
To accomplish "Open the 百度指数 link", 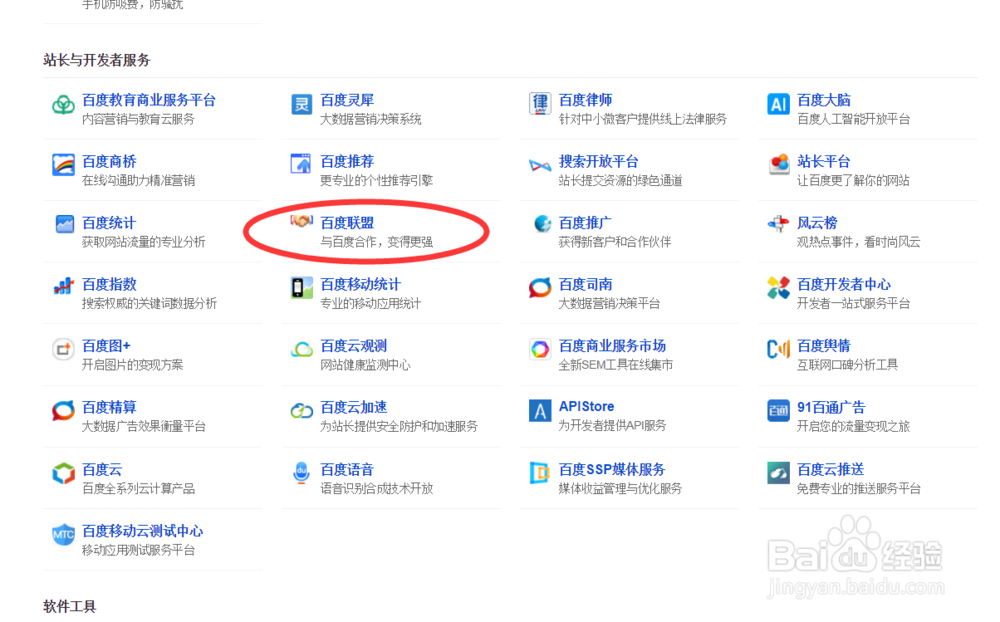I will [x=109, y=284].
